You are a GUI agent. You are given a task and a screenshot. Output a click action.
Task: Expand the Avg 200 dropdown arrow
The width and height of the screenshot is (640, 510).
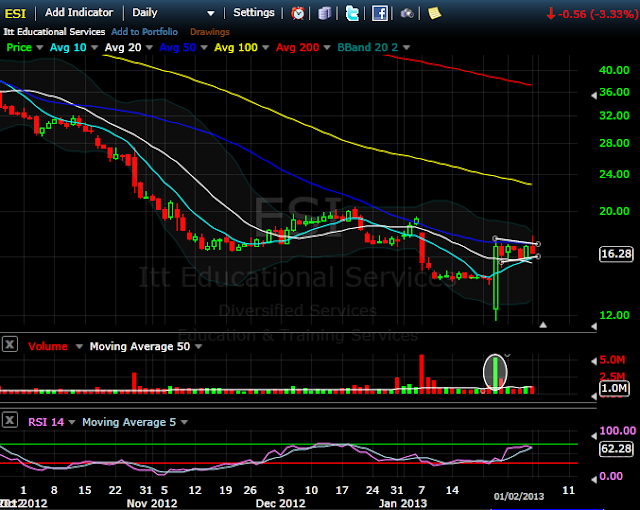tap(327, 48)
